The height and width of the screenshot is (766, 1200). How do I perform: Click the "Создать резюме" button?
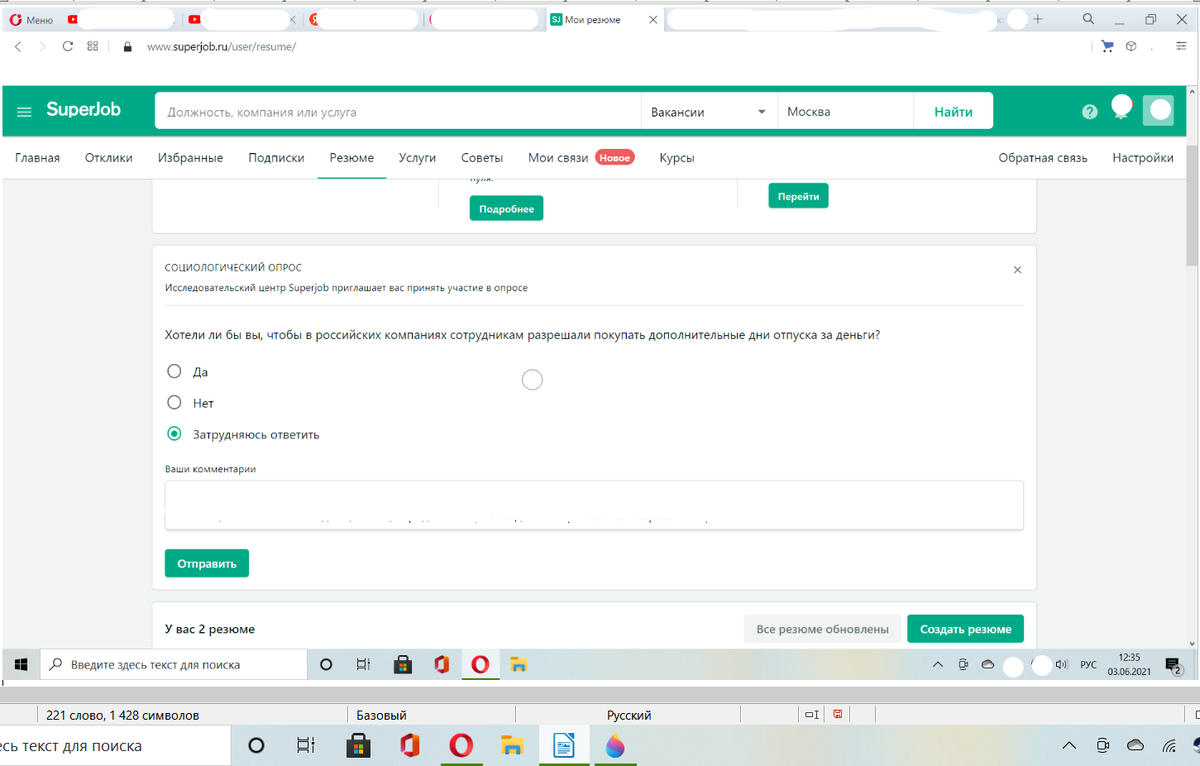[x=966, y=629]
